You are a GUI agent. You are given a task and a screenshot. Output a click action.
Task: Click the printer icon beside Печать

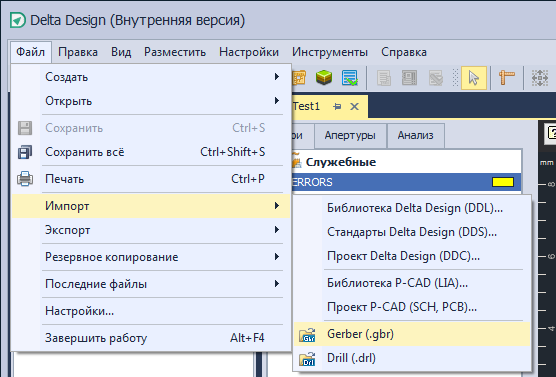[x=25, y=179]
